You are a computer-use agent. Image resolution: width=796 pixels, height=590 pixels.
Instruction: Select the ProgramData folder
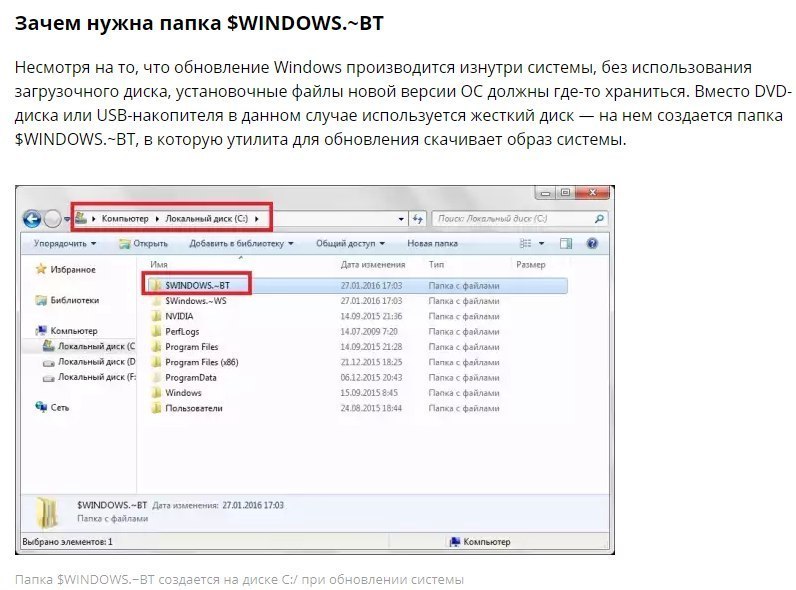click(x=190, y=377)
